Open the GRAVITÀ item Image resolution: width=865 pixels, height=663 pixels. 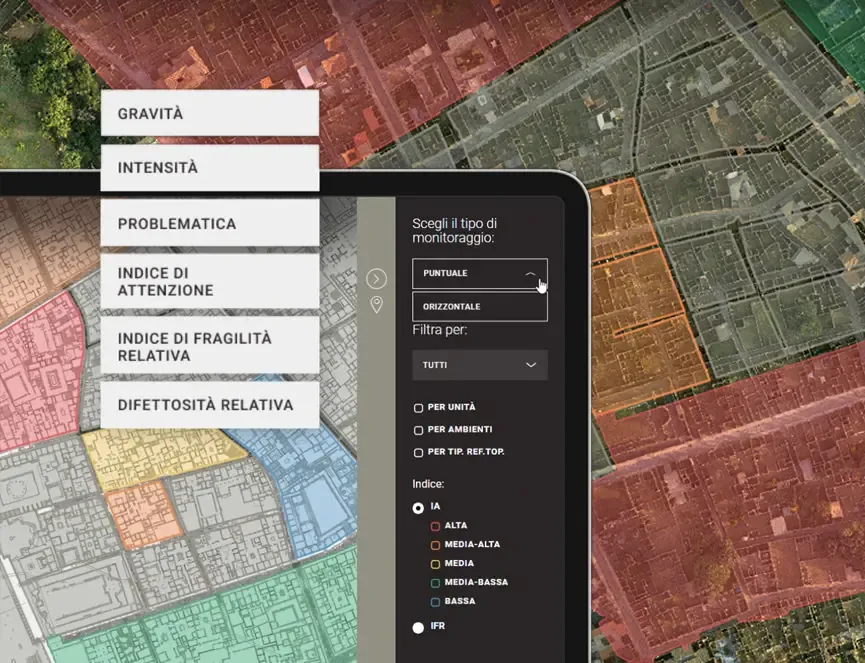coord(210,113)
